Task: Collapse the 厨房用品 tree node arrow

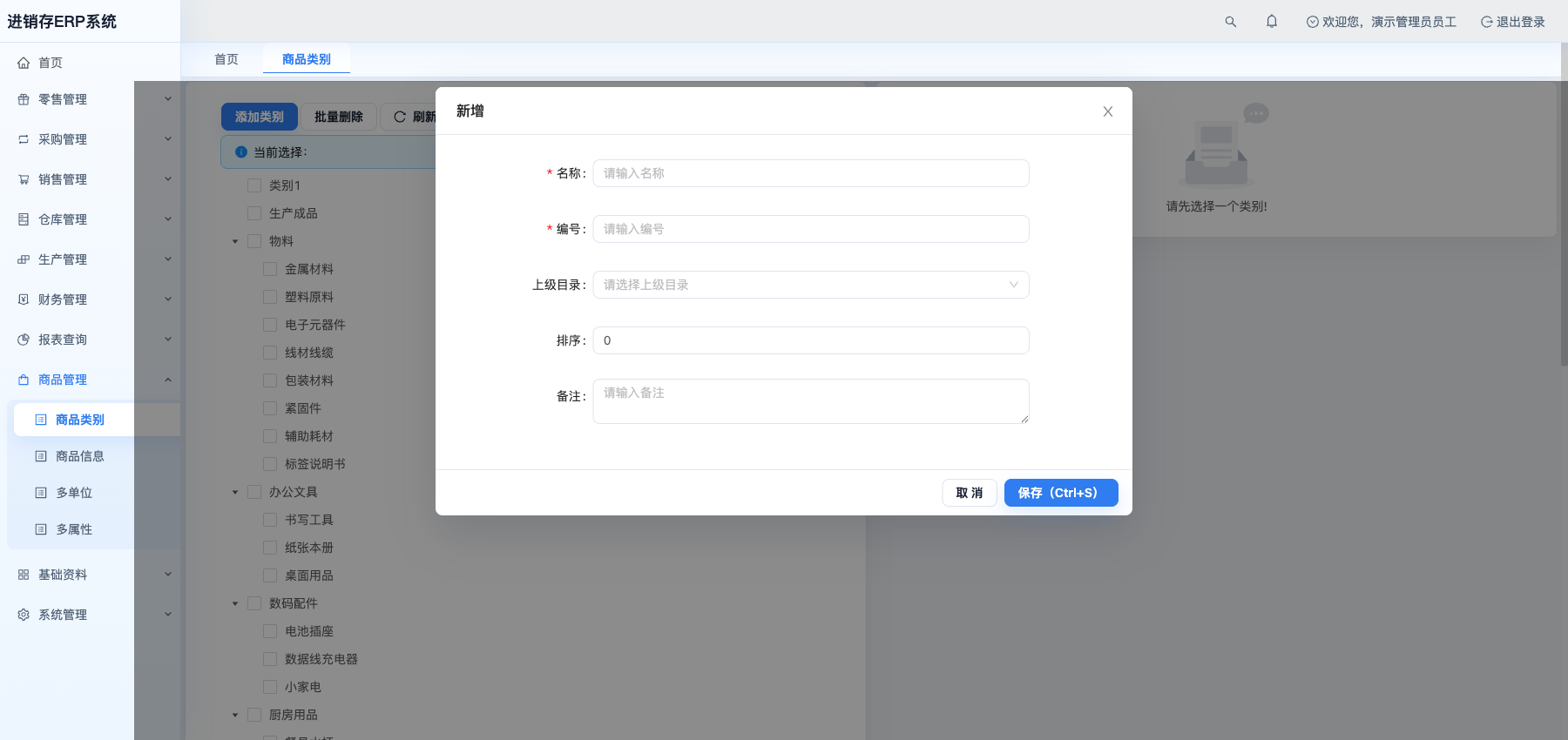Action: point(235,715)
